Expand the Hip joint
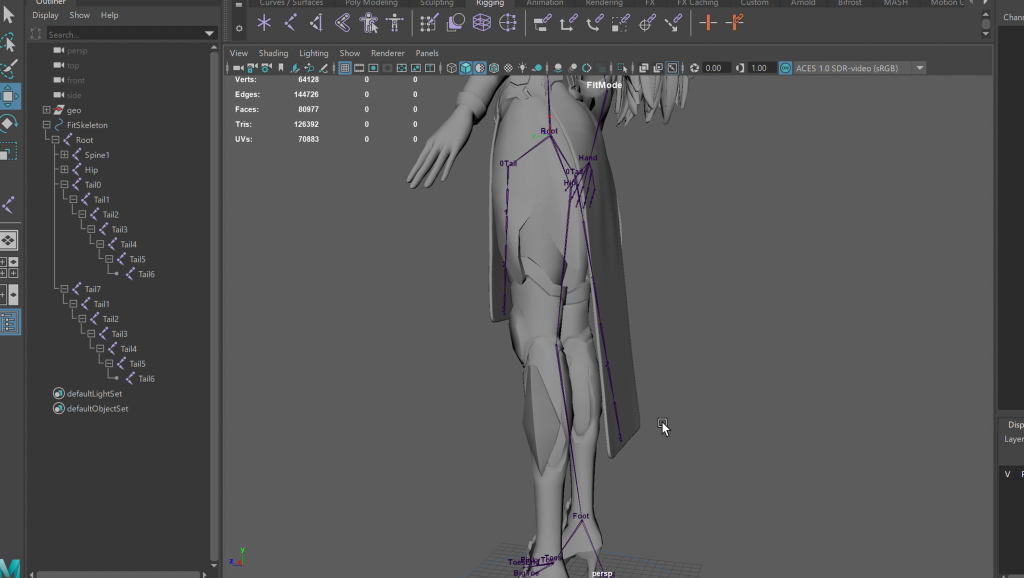 point(65,170)
